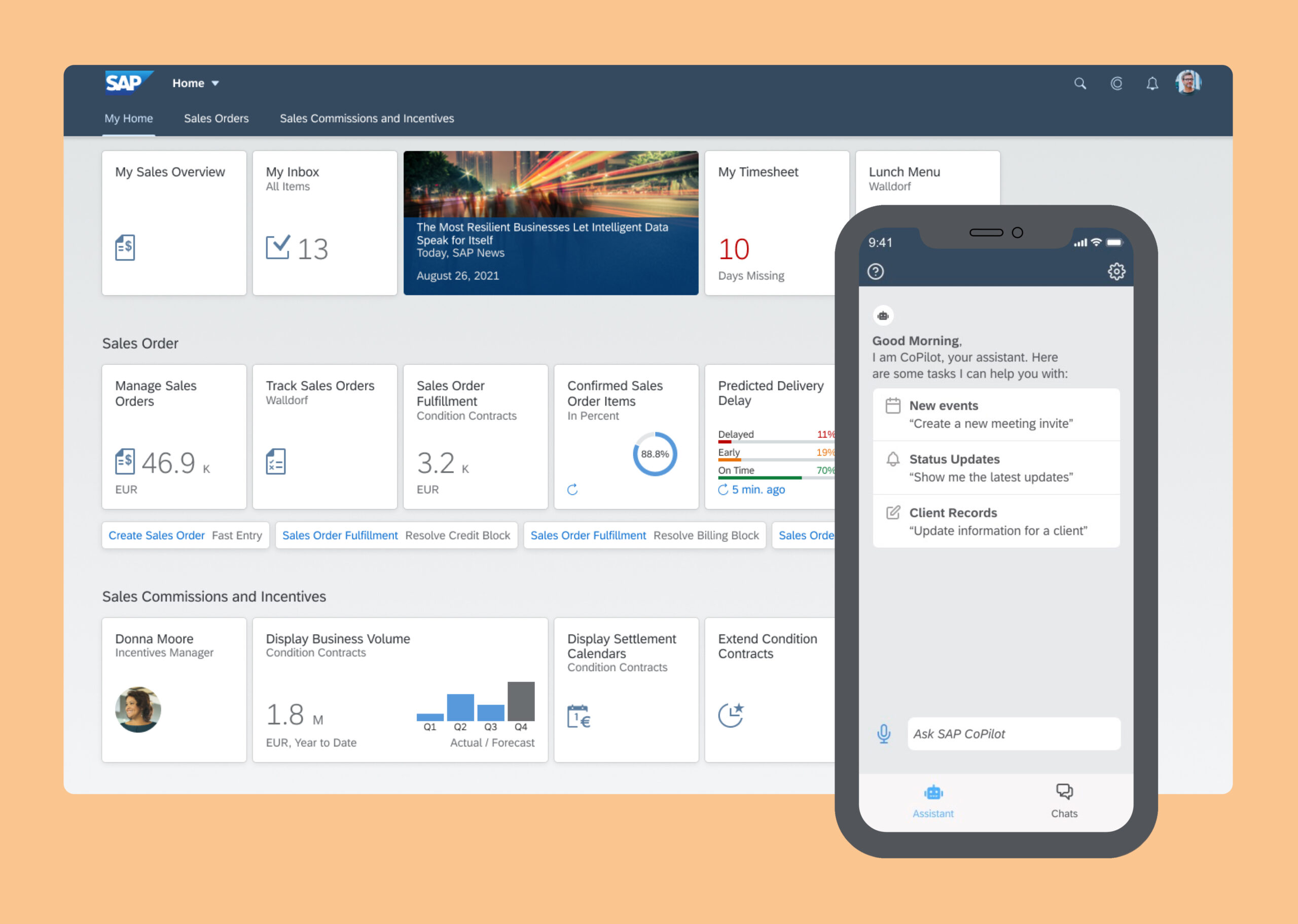Screen dimensions: 1298x924
Task: Click the 1.8 M business volume value
Action: click(295, 715)
